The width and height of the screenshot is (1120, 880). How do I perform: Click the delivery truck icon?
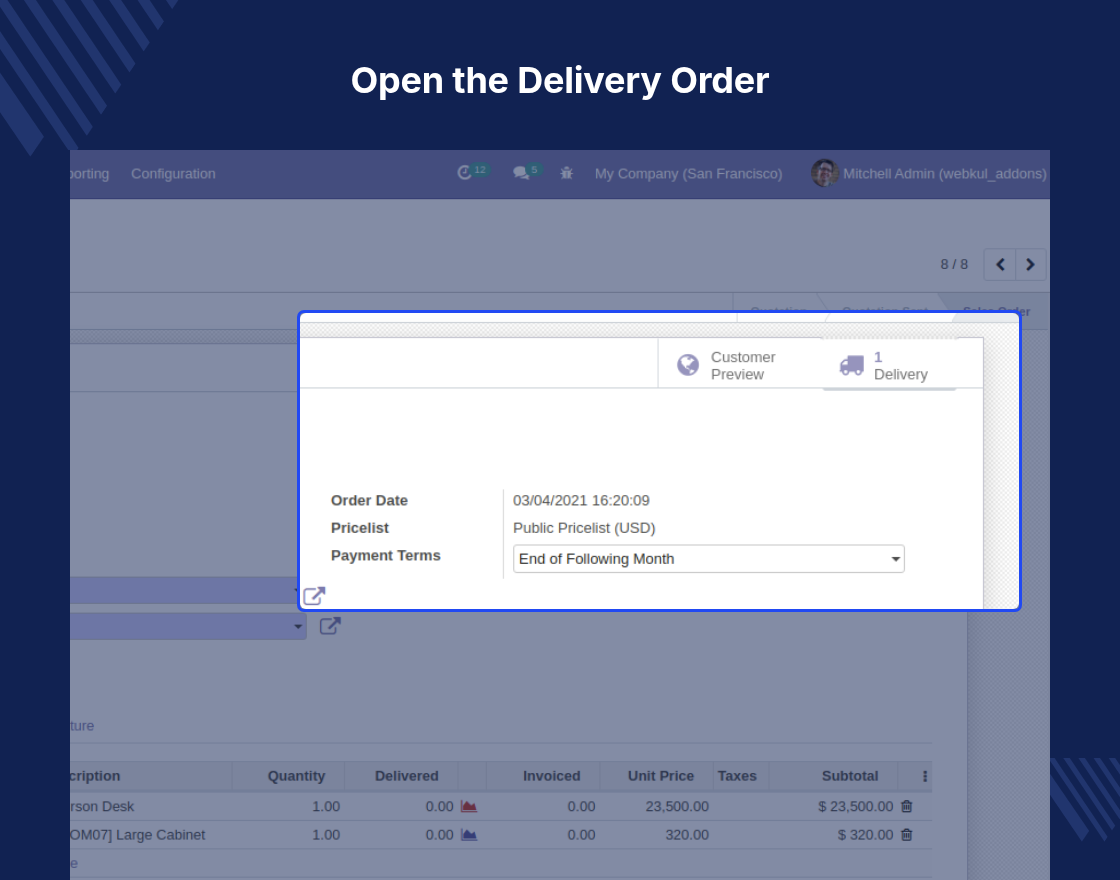click(851, 365)
